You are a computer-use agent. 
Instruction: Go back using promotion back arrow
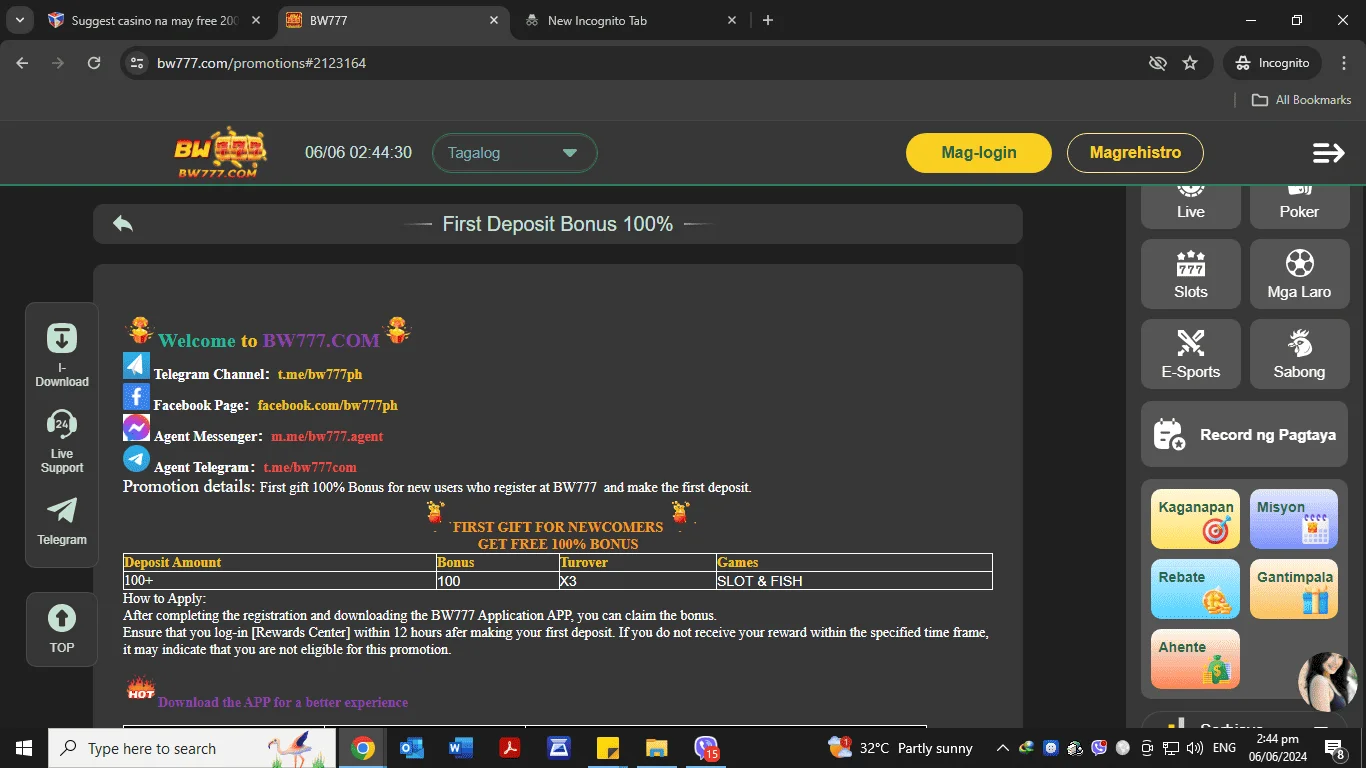click(x=123, y=224)
